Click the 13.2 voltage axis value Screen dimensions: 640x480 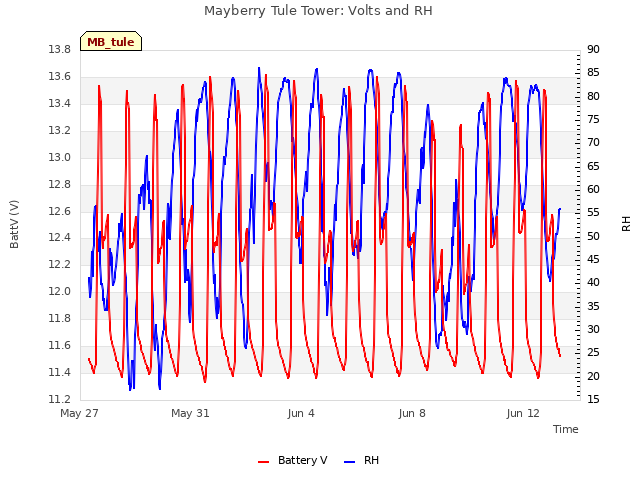pos(60,131)
